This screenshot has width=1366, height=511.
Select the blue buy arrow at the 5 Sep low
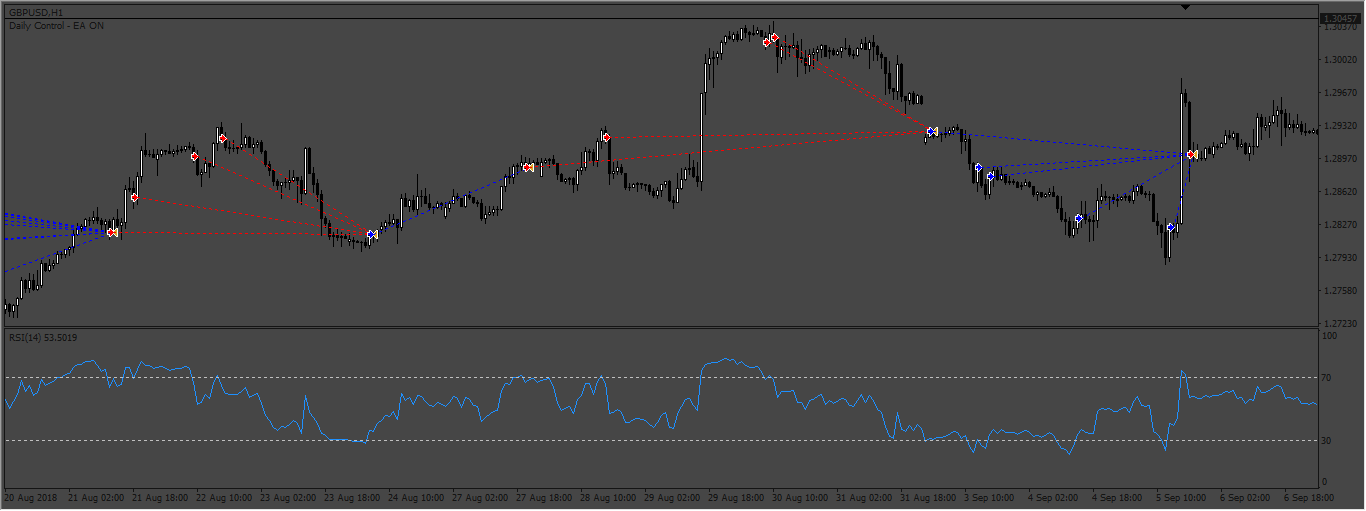coord(1170,228)
